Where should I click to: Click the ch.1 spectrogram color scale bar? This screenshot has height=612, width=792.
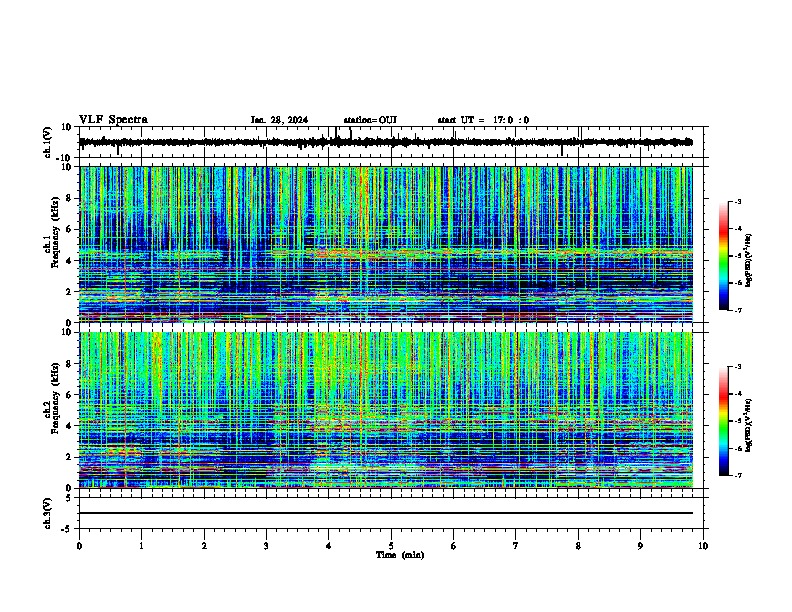tap(724, 256)
